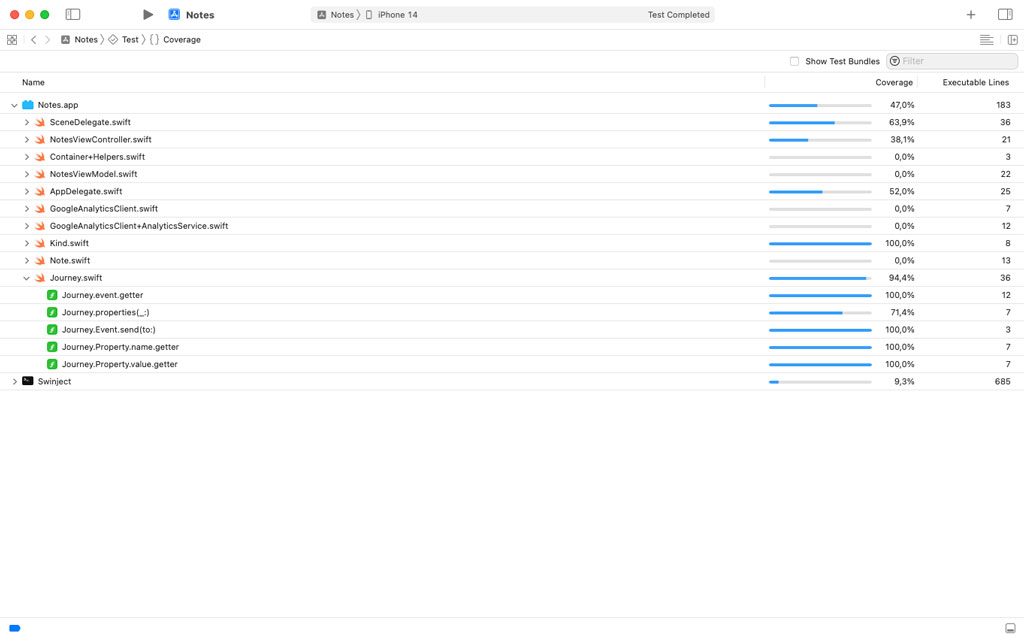The image size is (1024, 638).
Task: Open the scheme selector showing iPhone 14
Action: [390, 14]
